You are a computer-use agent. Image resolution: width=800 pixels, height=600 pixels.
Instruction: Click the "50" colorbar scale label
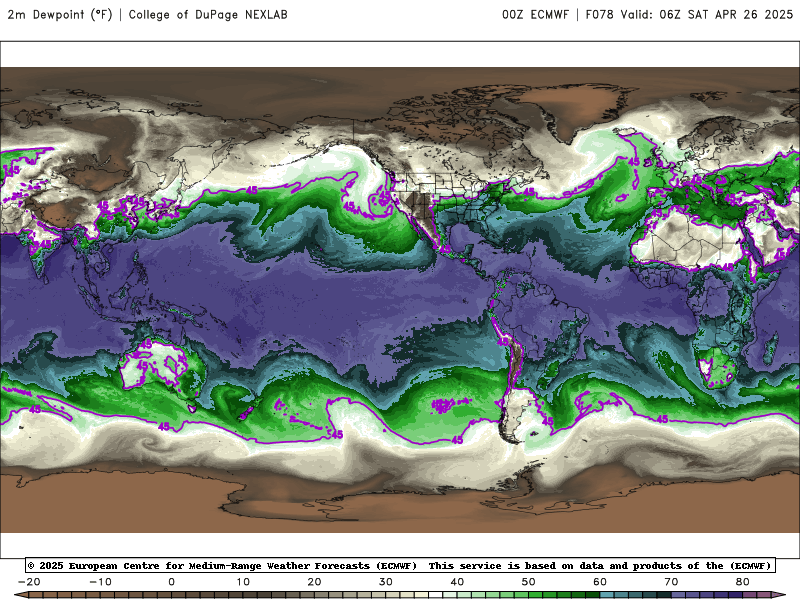529,582
